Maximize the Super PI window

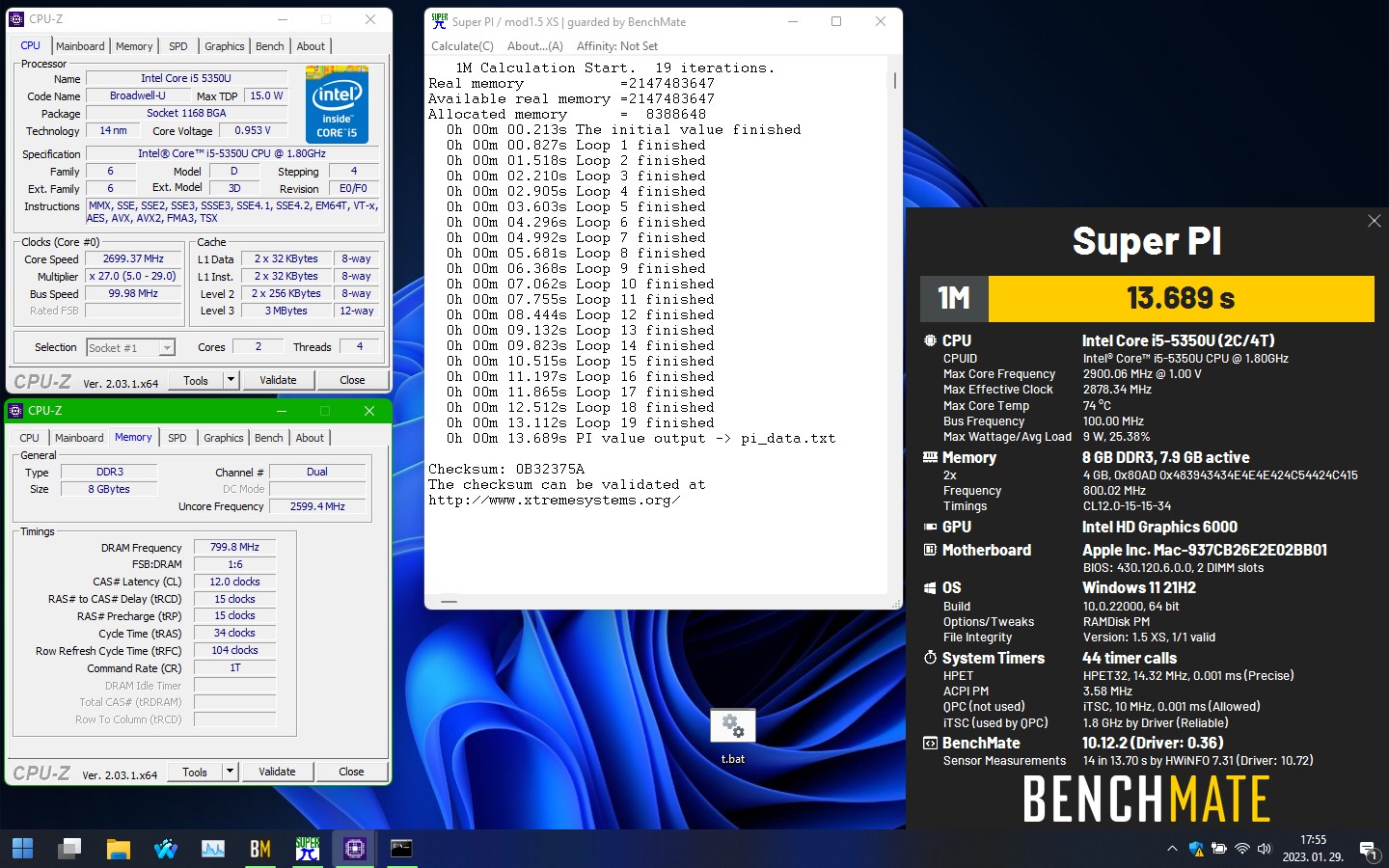[836, 21]
